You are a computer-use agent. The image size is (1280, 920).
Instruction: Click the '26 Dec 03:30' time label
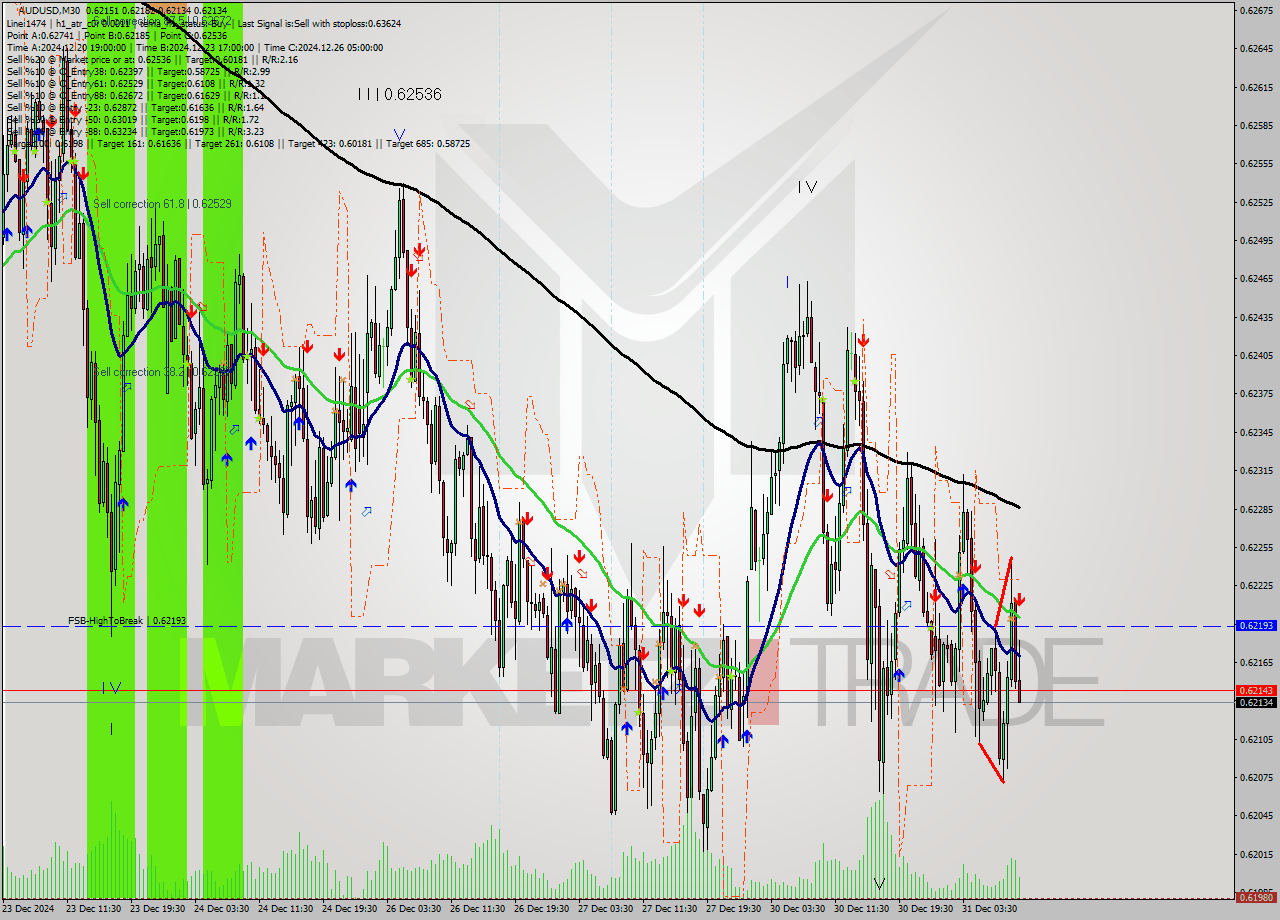[414, 909]
